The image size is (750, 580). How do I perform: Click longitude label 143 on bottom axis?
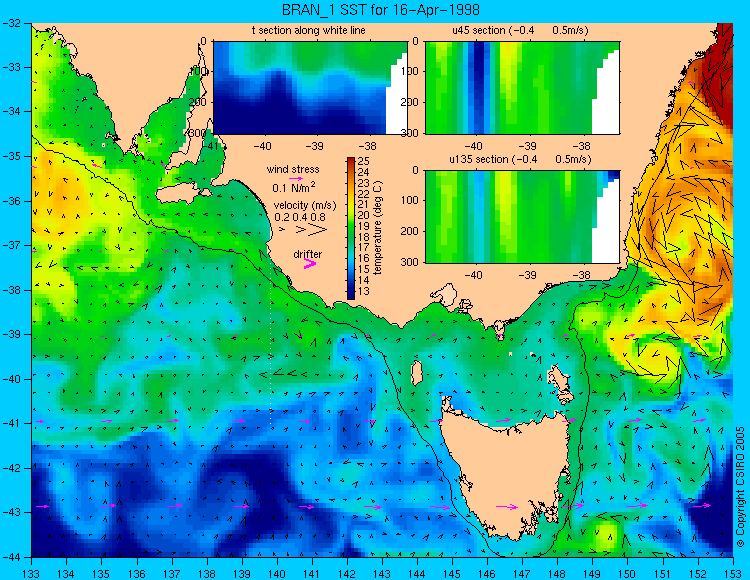click(x=382, y=574)
